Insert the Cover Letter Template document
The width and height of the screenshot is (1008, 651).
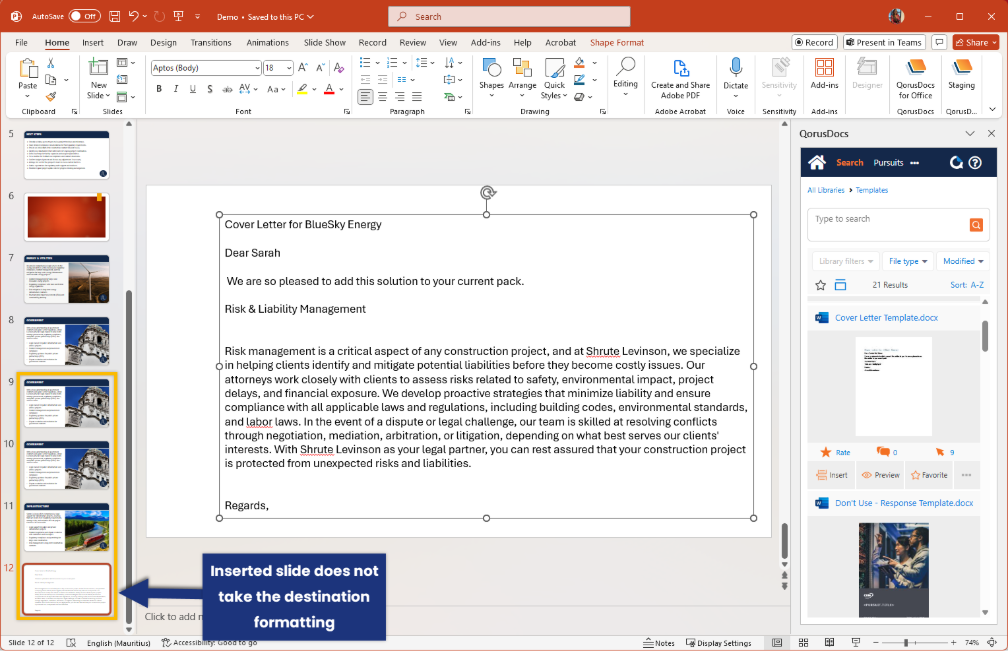pyautogui.click(x=831, y=474)
